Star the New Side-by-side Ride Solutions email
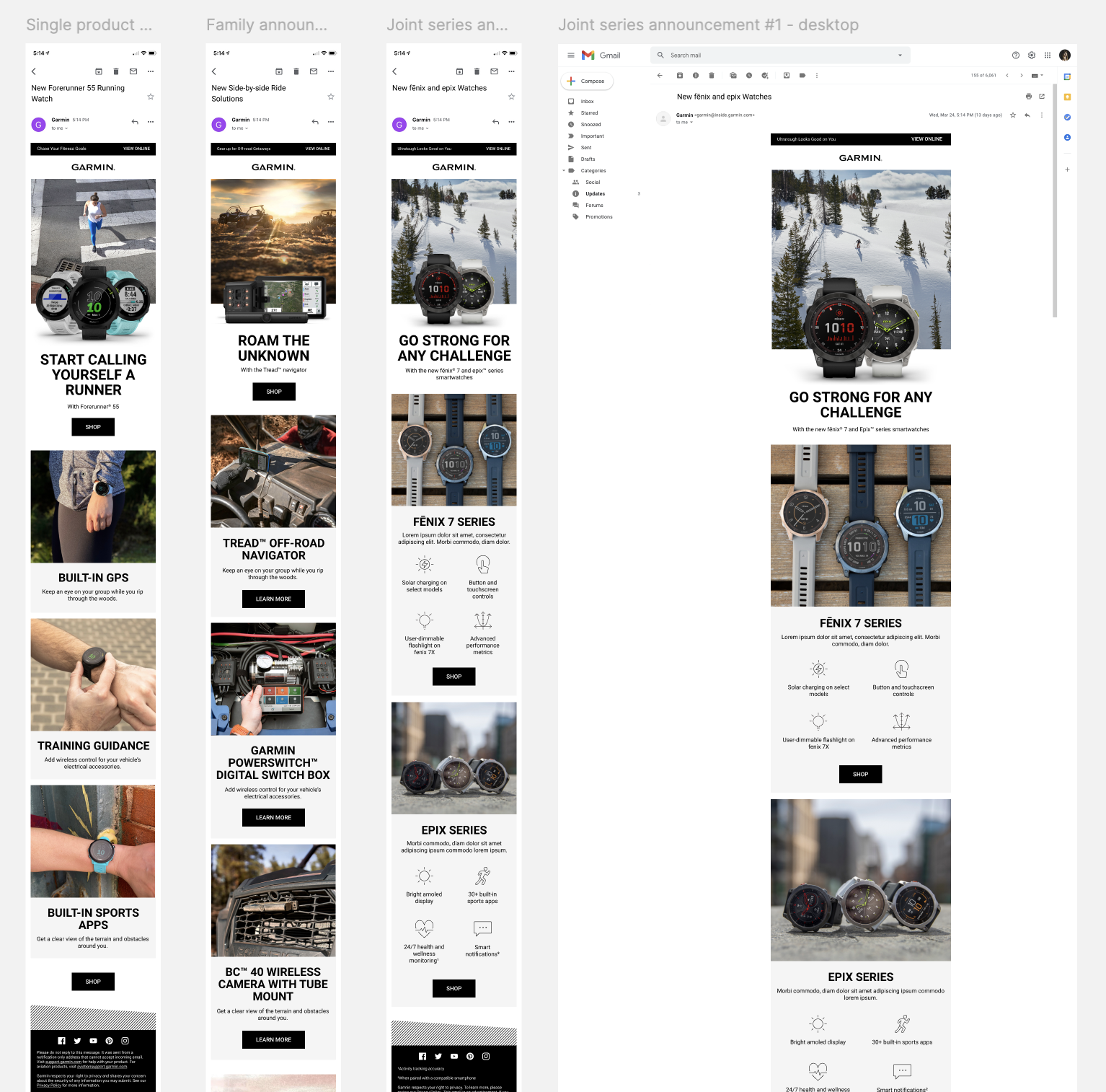Viewport: 1106px width, 1092px height. click(331, 96)
